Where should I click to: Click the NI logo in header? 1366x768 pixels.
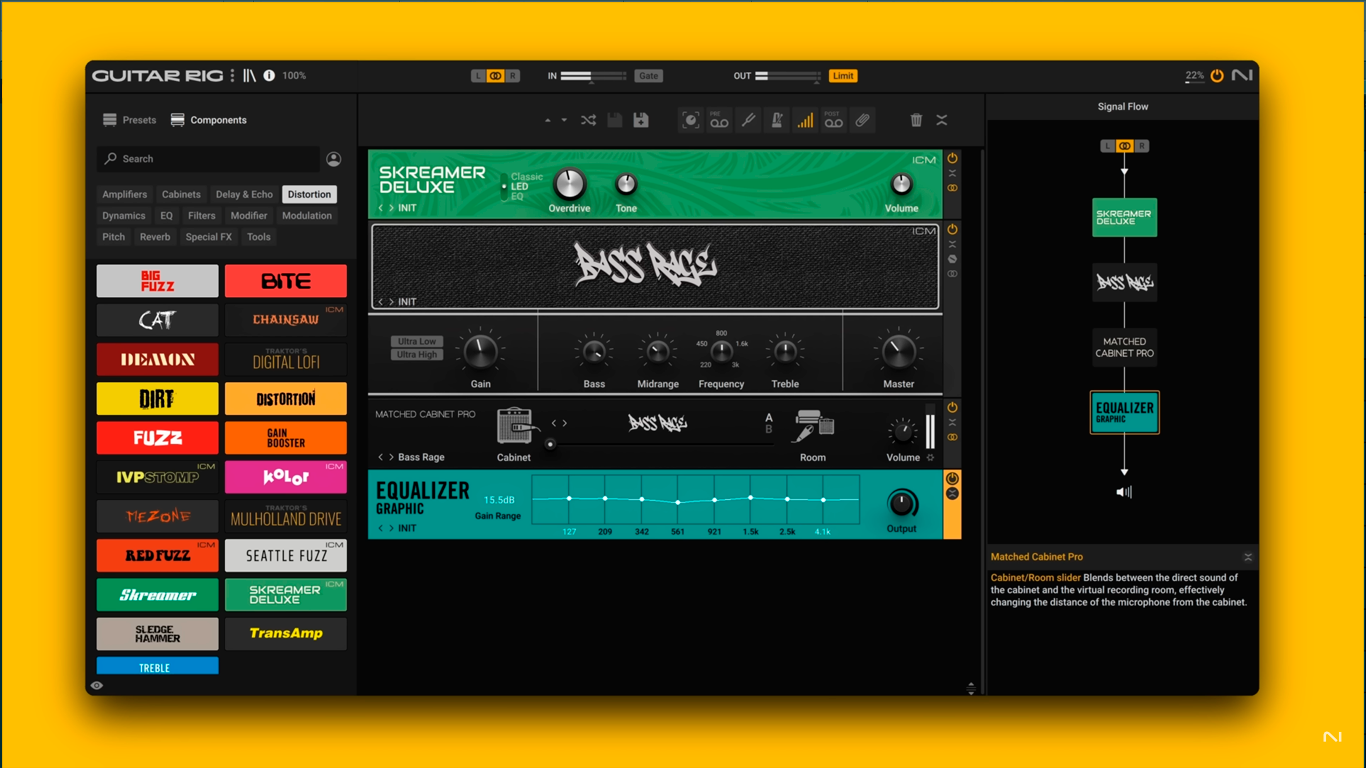(x=1242, y=76)
